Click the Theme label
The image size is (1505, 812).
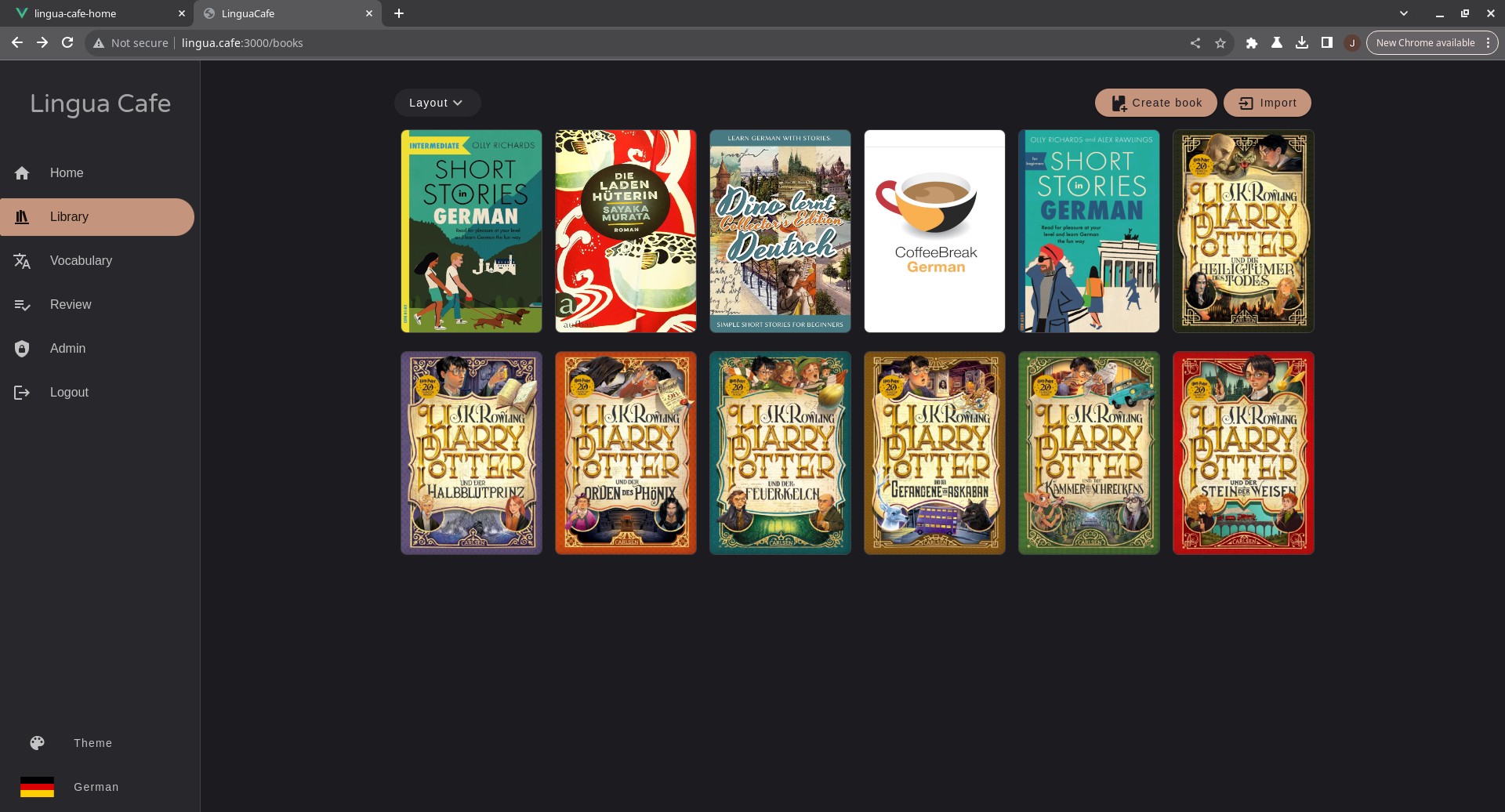[x=92, y=743]
